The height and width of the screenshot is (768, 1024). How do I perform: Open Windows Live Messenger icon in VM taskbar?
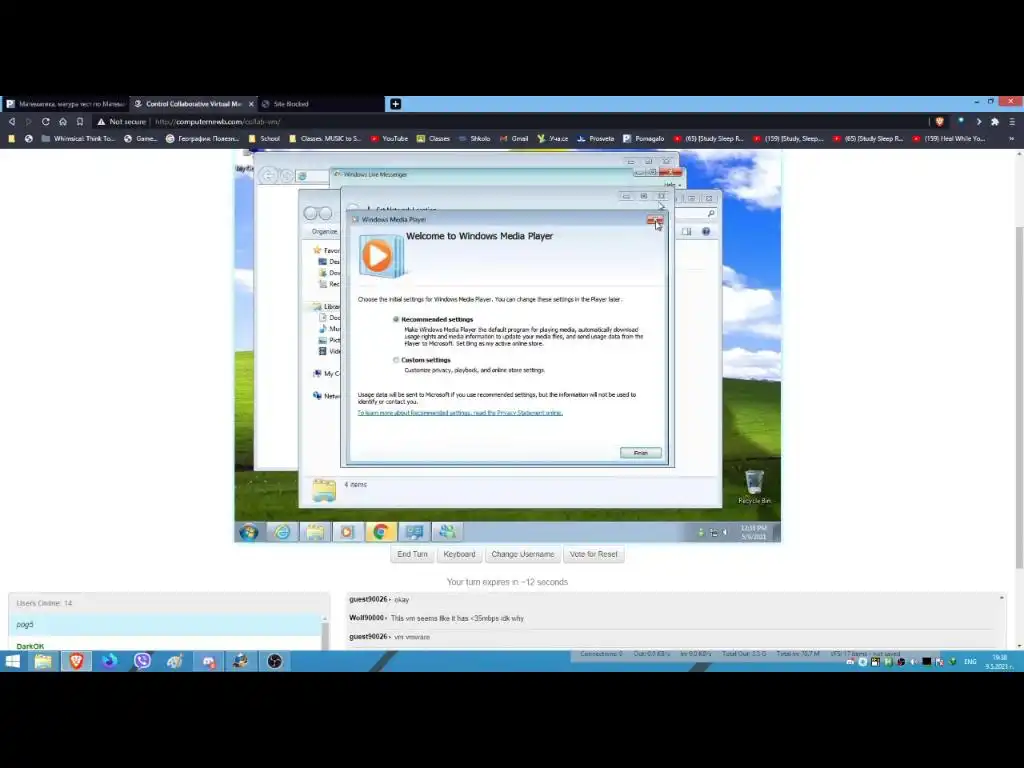(447, 532)
